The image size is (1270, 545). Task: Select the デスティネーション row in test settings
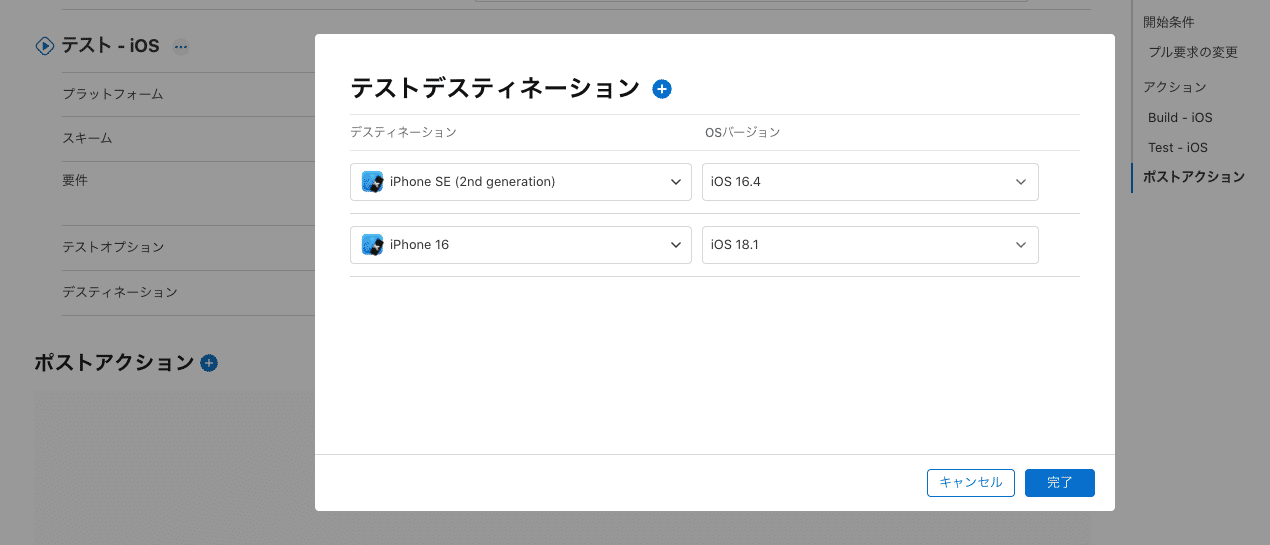(x=120, y=292)
